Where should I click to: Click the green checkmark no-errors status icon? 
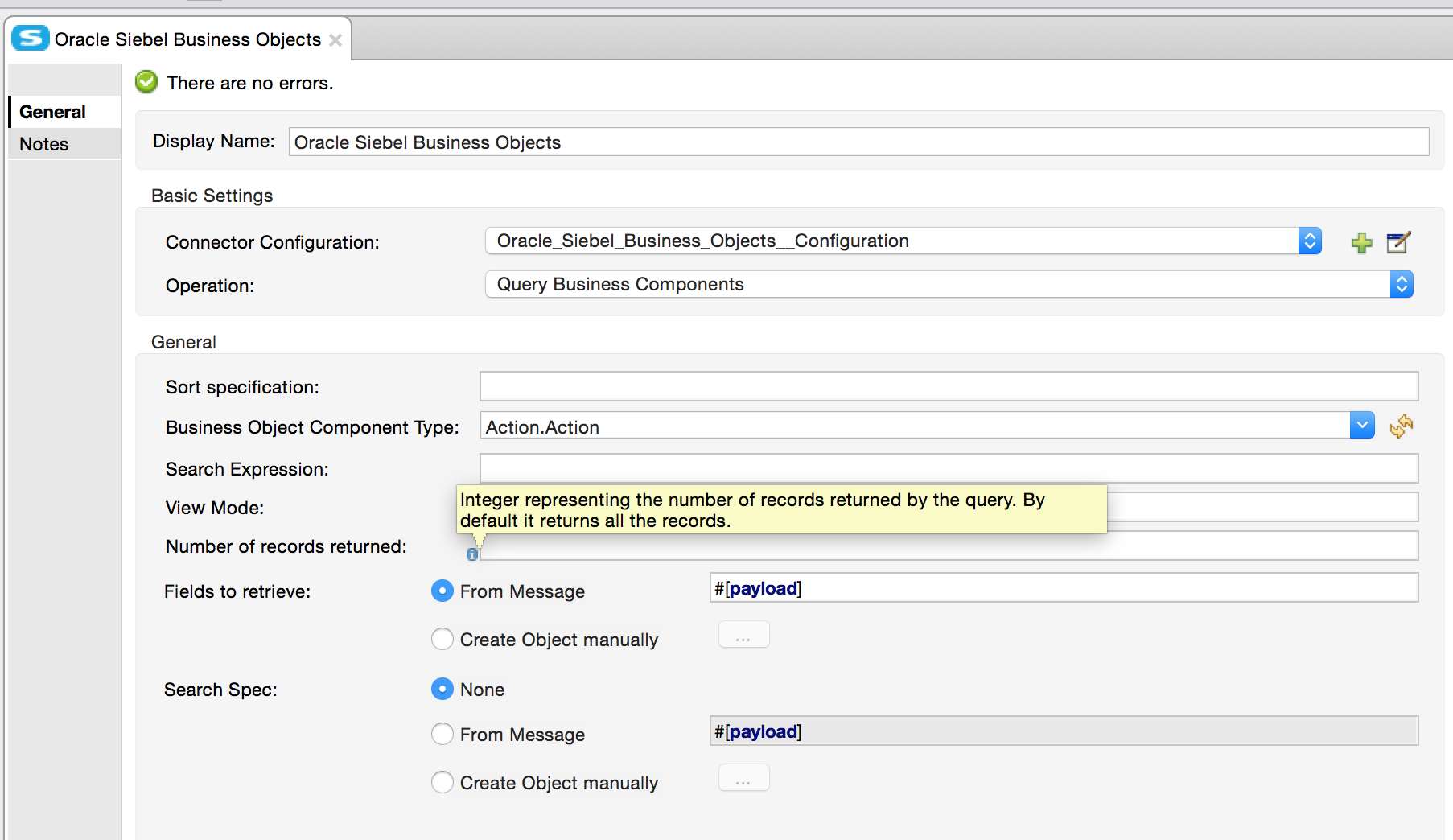tap(146, 82)
